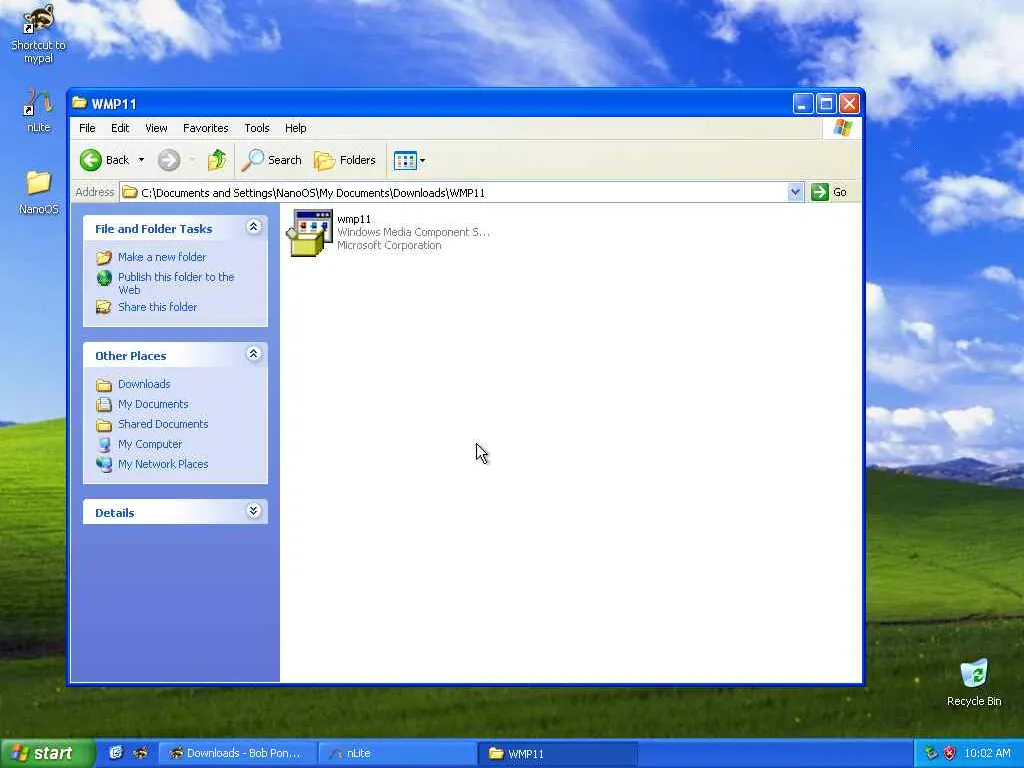Click the WMP11 title bar folder icon
This screenshot has height=768, width=1024.
tap(80, 103)
